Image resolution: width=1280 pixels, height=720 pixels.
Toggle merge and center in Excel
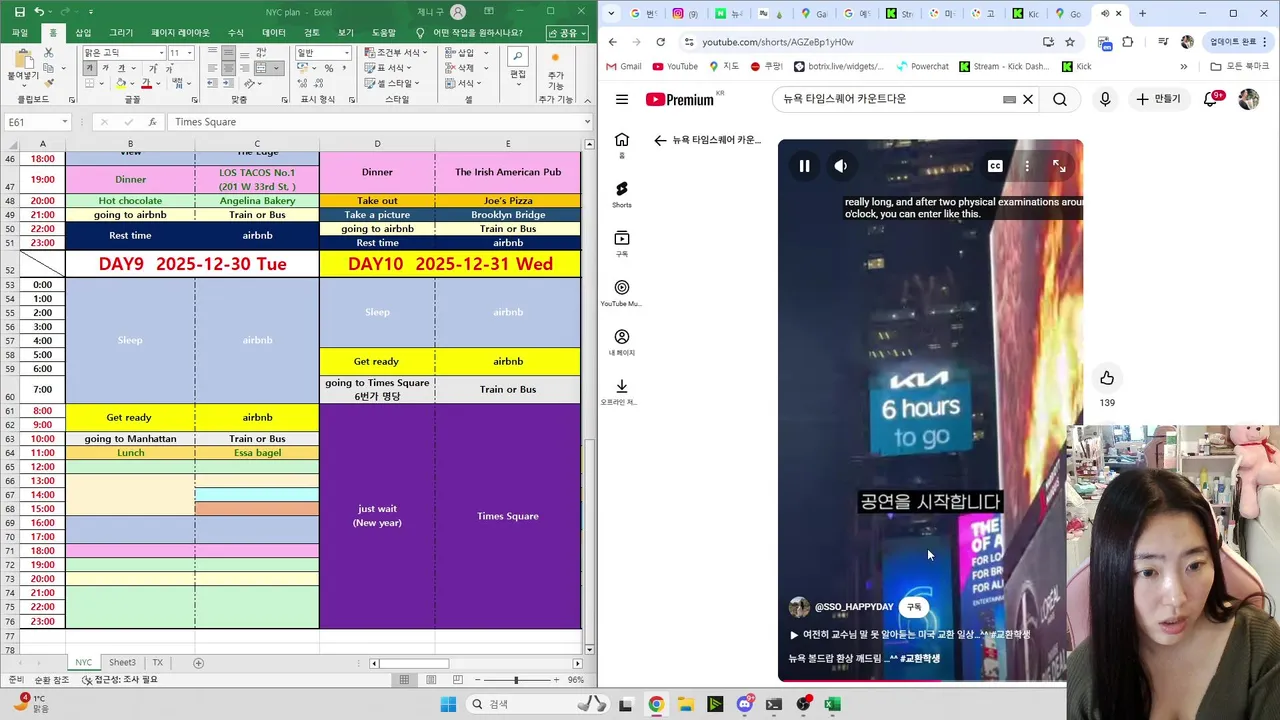coord(262,68)
